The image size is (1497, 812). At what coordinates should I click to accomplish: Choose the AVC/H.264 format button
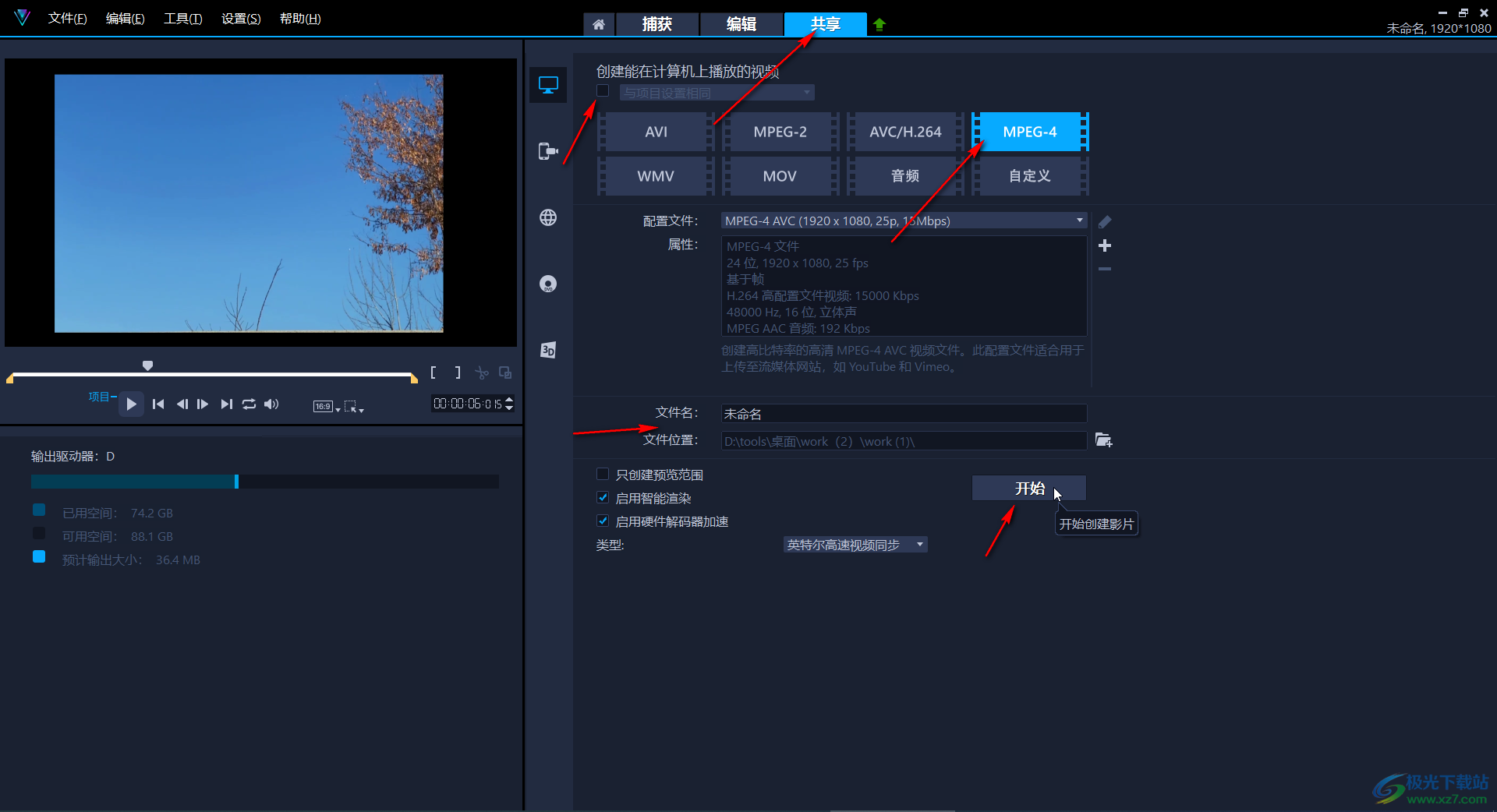tap(905, 132)
